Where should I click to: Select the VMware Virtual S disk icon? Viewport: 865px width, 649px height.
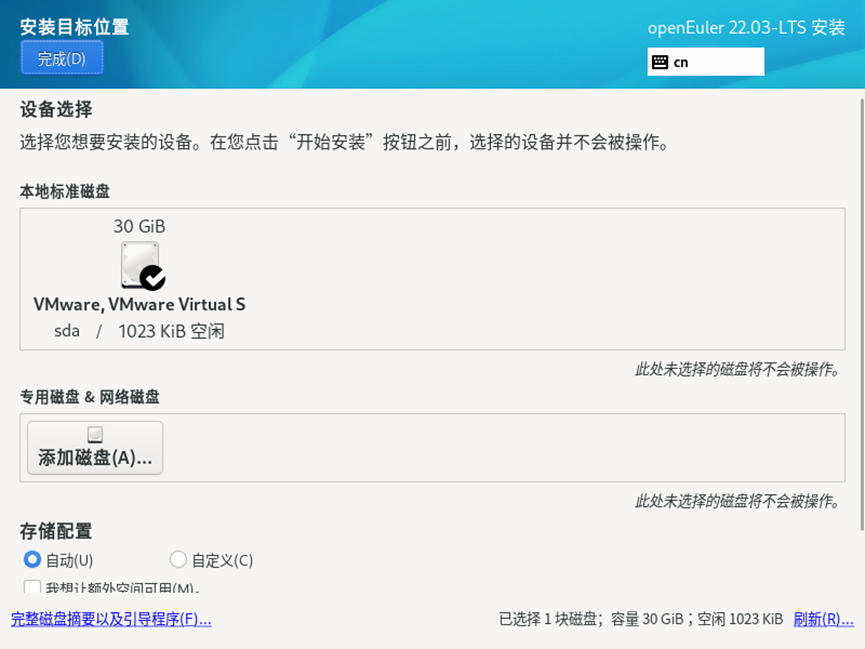[140, 265]
